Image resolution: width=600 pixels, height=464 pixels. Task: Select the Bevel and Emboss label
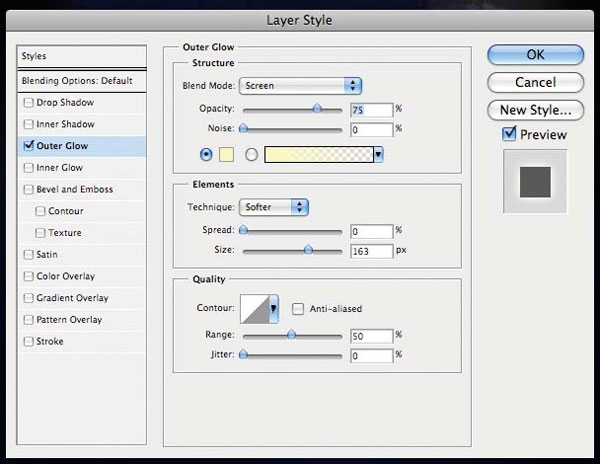(75, 189)
